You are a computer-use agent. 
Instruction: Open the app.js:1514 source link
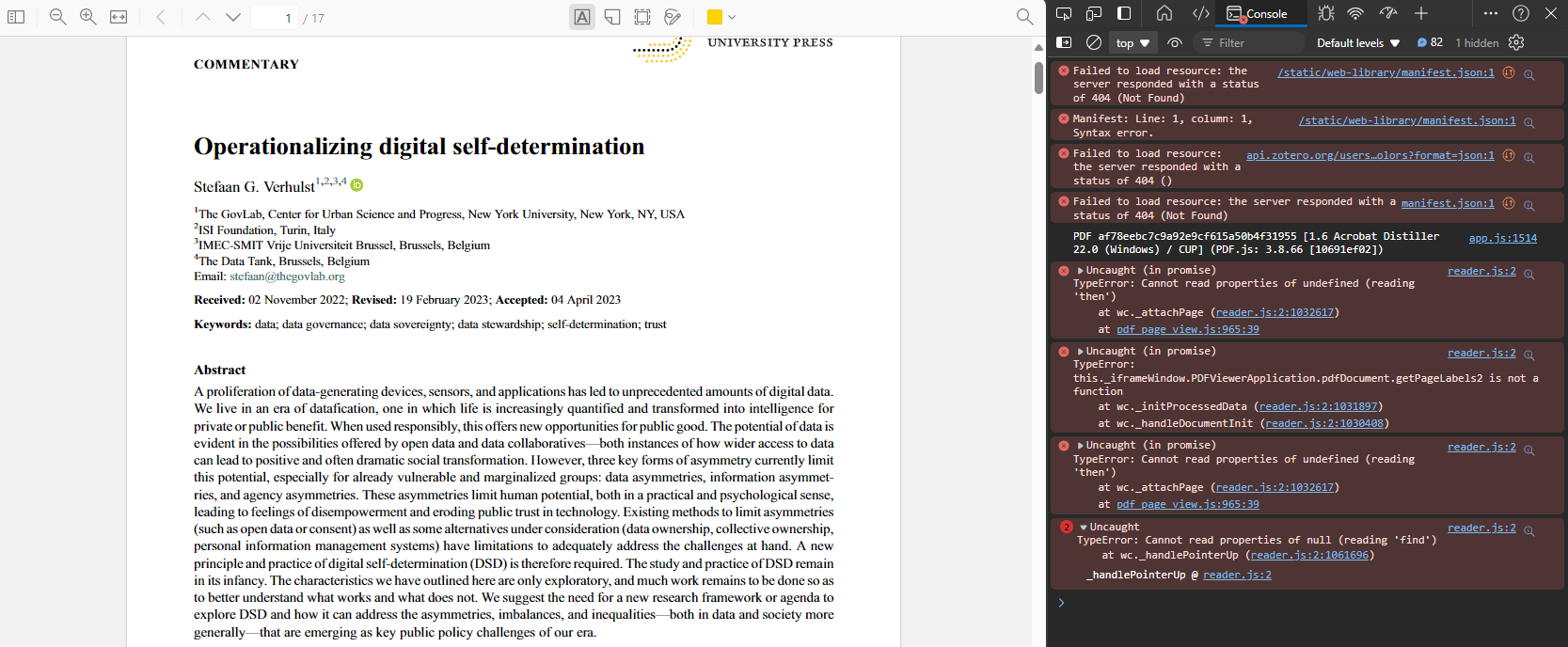[x=1503, y=238]
